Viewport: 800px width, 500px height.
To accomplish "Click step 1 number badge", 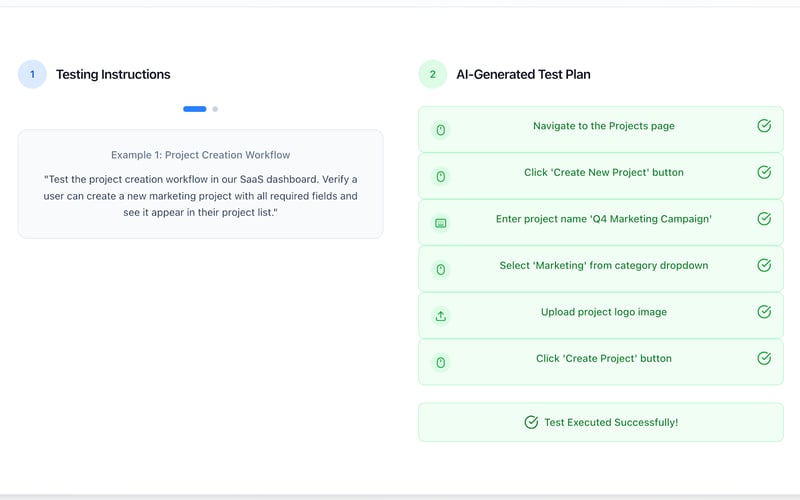I will (32, 74).
